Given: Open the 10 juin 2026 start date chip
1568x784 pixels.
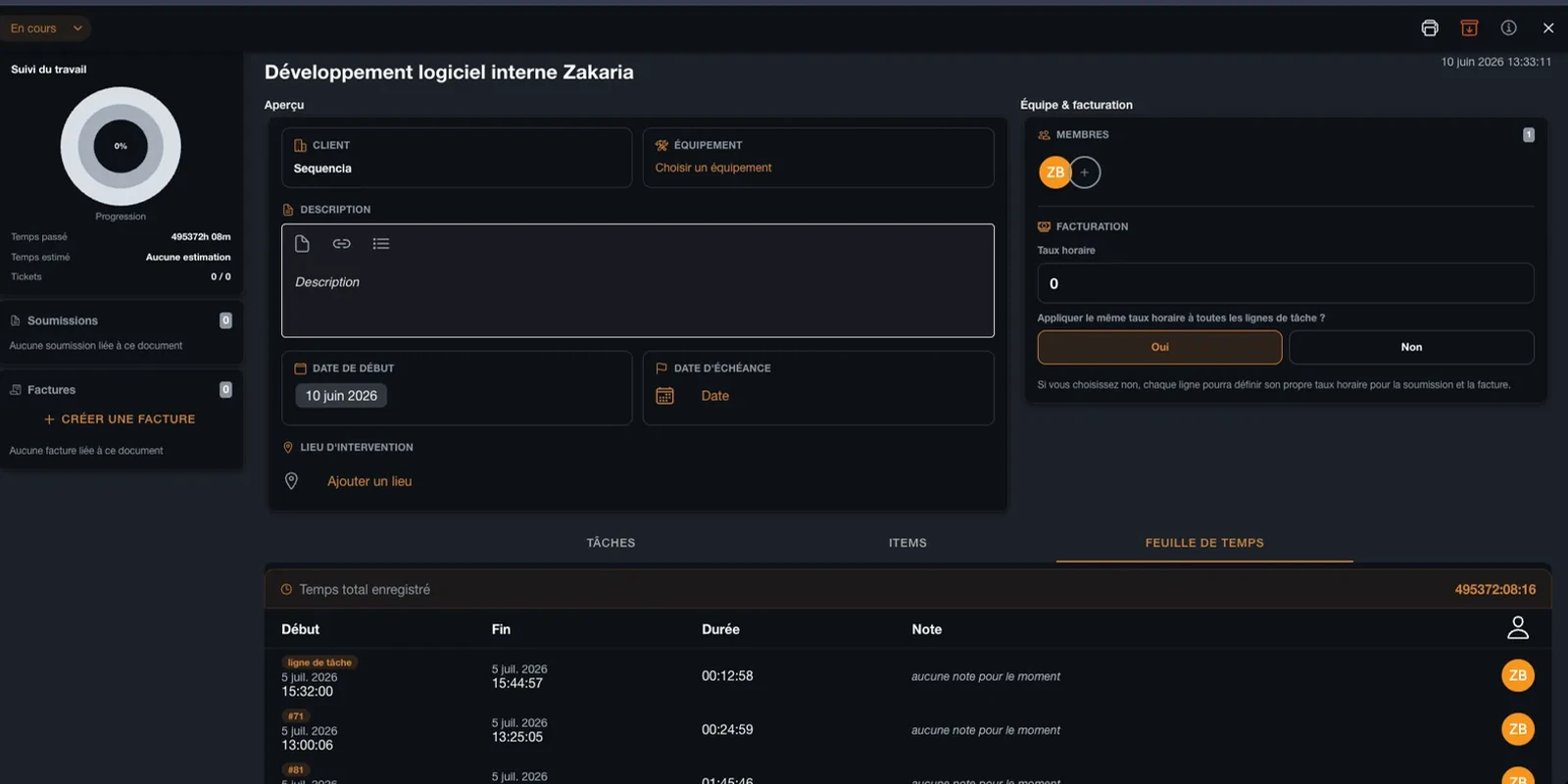Looking at the screenshot, I should (x=341, y=396).
